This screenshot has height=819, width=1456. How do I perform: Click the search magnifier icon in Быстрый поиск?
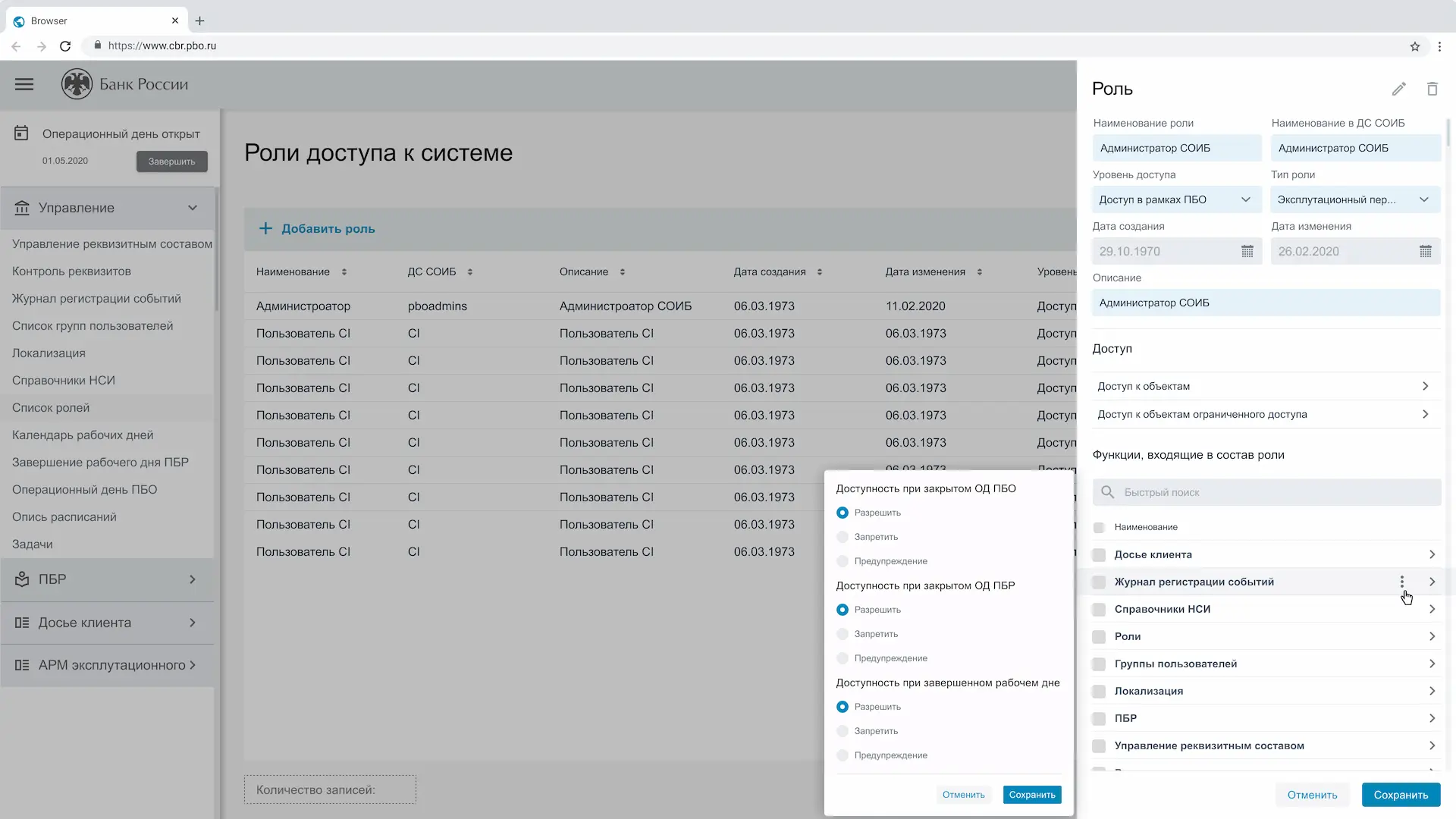click(1107, 492)
